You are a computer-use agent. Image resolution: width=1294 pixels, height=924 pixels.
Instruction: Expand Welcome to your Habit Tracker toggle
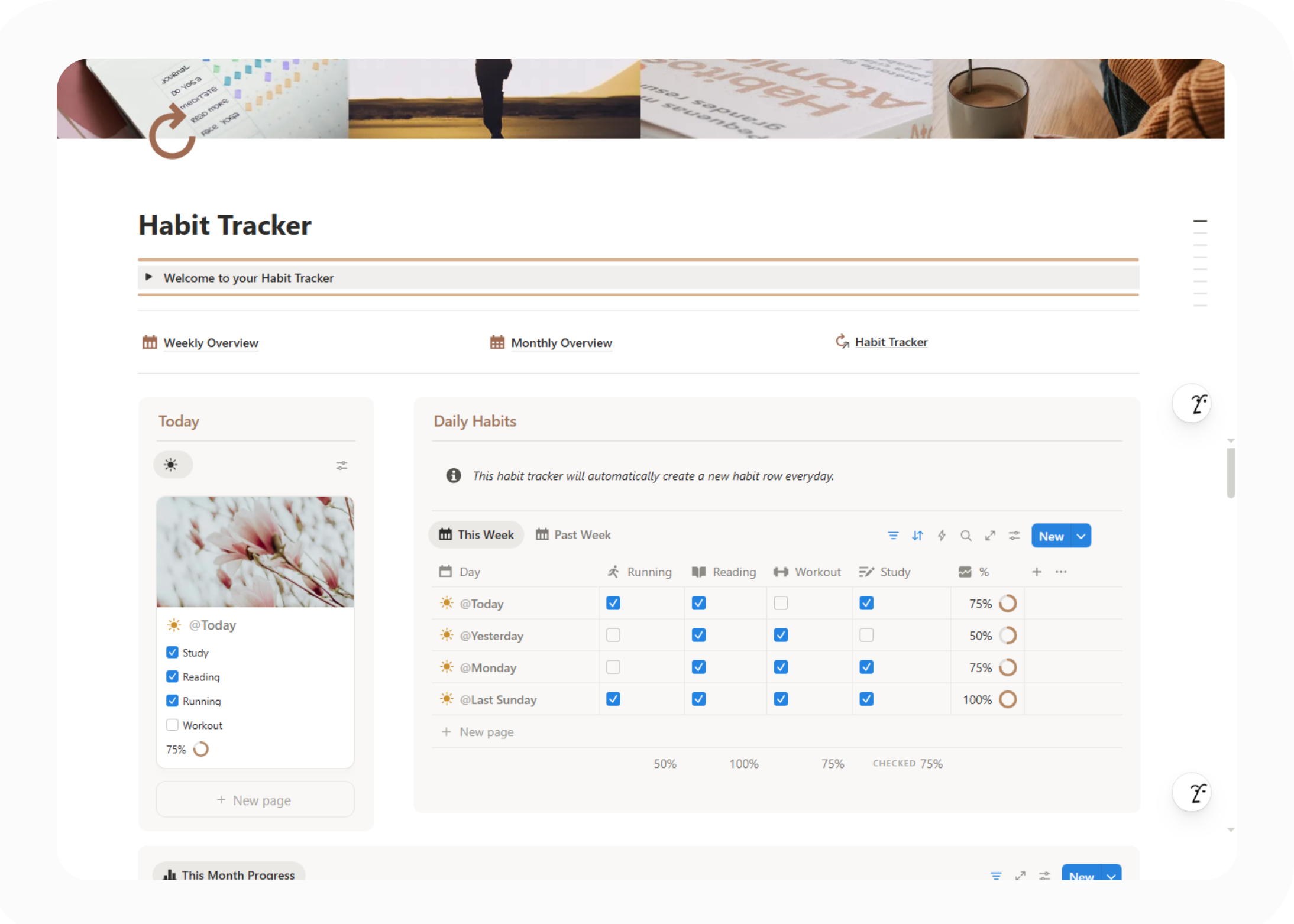click(x=149, y=277)
